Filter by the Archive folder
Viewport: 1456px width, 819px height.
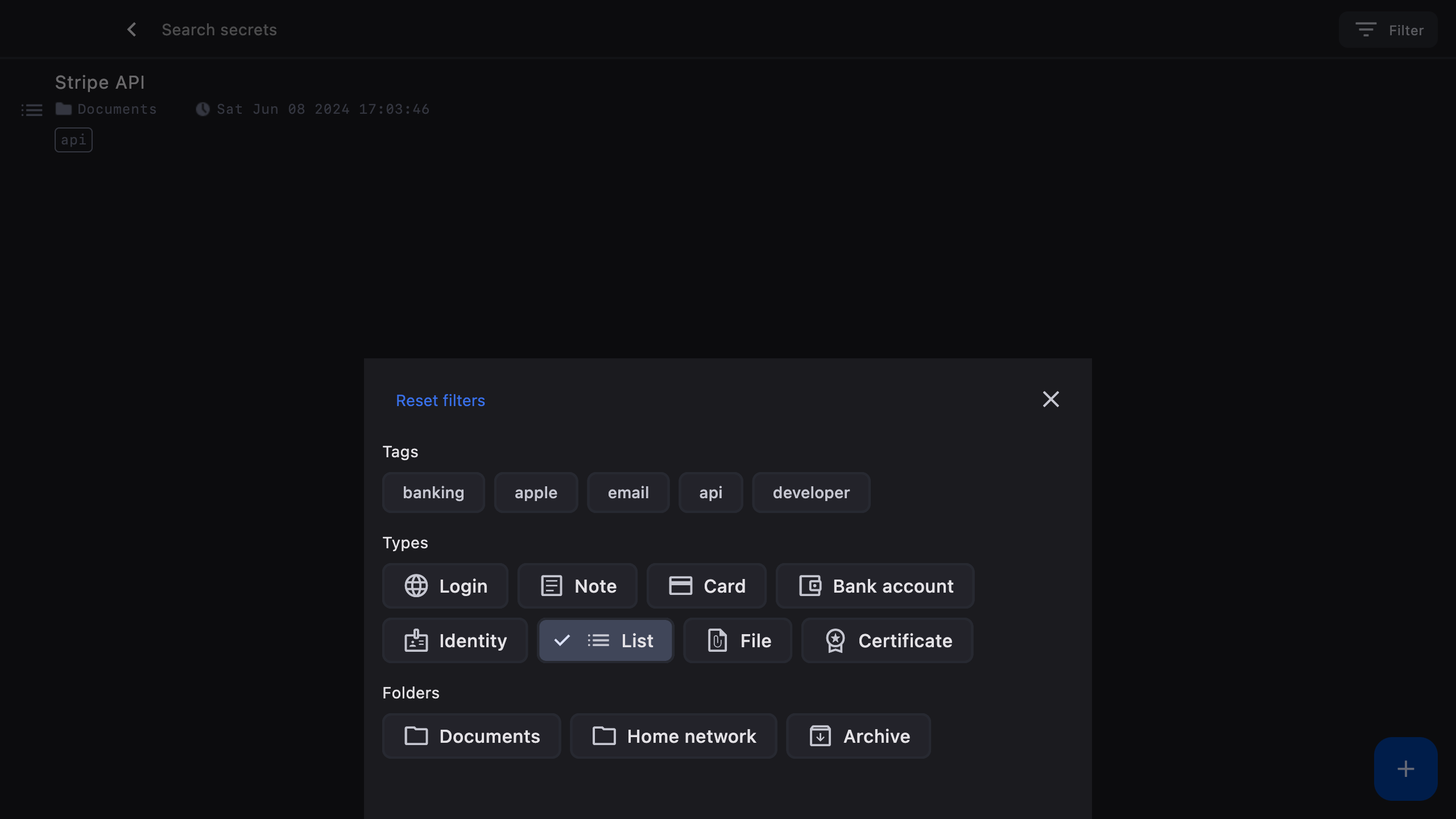[858, 736]
